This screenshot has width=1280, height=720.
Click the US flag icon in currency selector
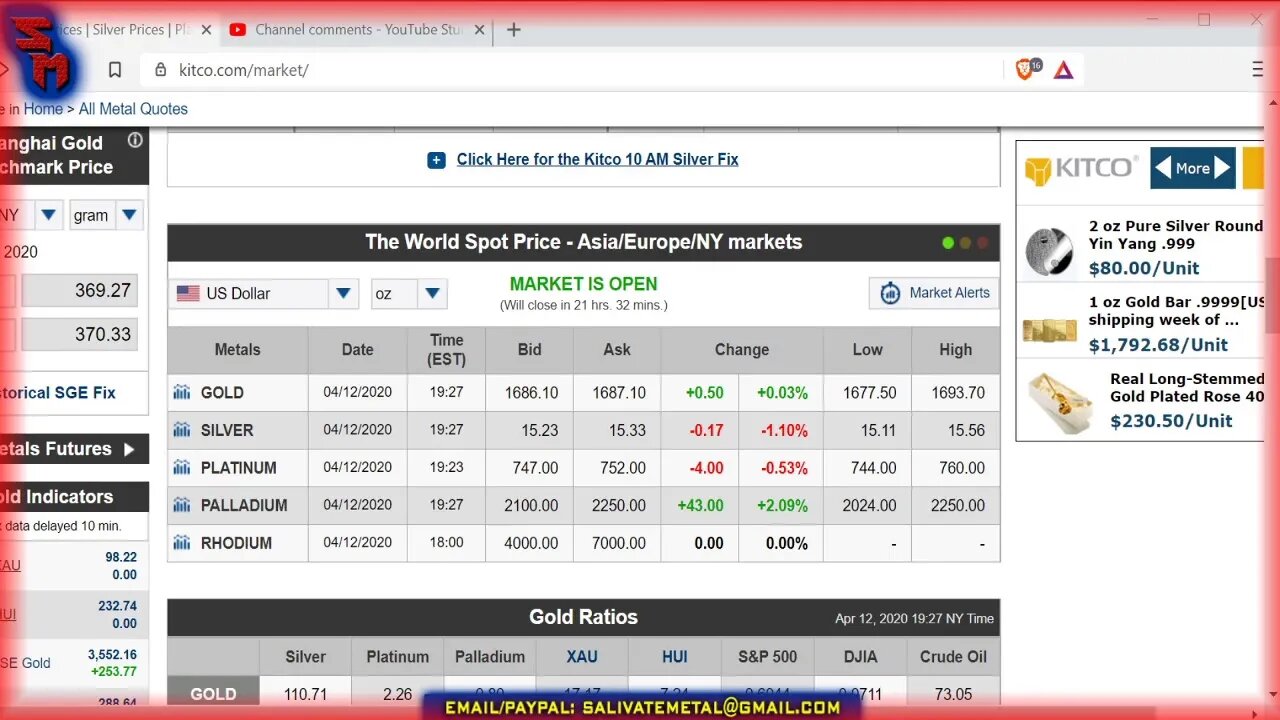[x=188, y=293]
